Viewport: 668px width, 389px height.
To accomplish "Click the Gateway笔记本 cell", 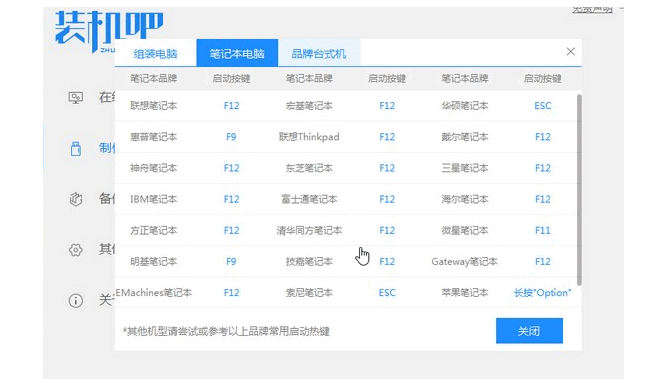I will point(464,262).
